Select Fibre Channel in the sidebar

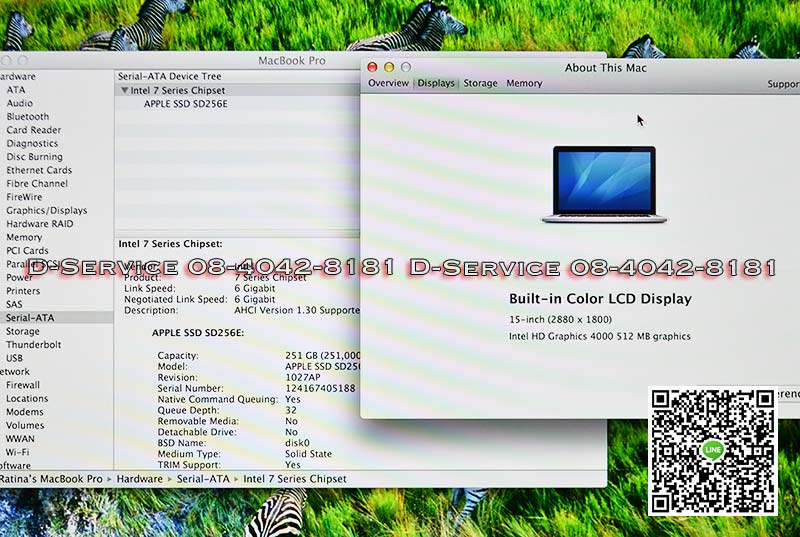pos(37,183)
